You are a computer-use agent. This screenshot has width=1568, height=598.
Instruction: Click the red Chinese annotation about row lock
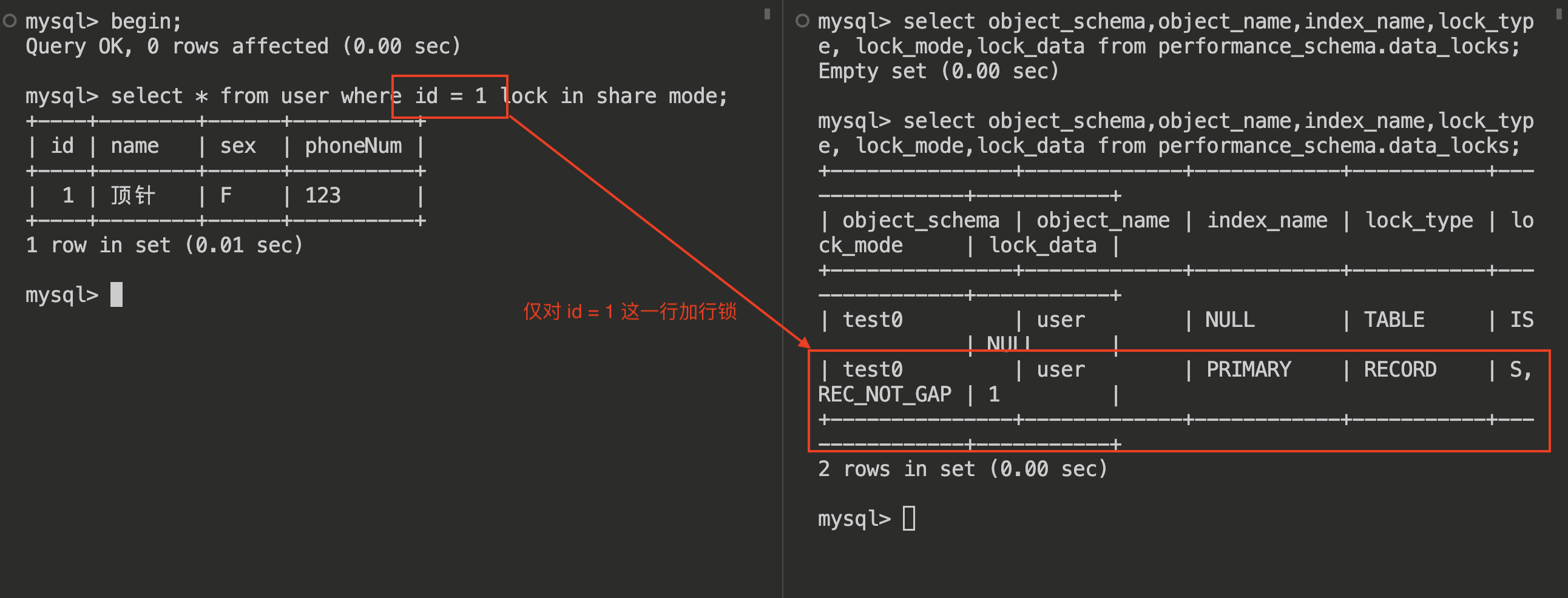pyautogui.click(x=629, y=312)
